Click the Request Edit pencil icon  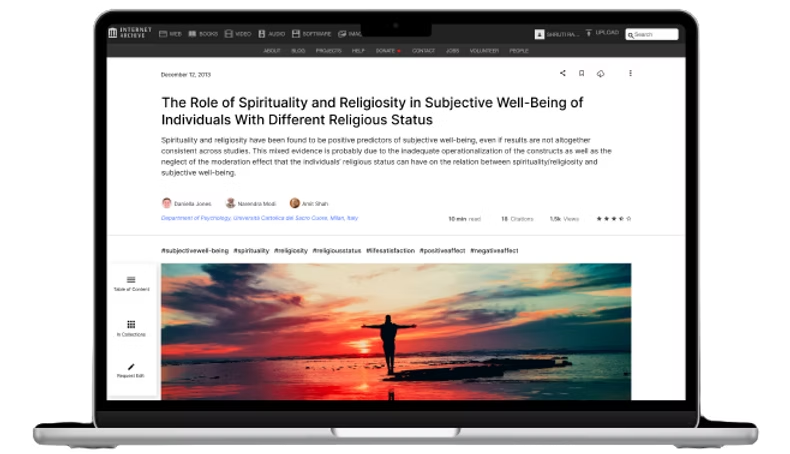click(131, 370)
